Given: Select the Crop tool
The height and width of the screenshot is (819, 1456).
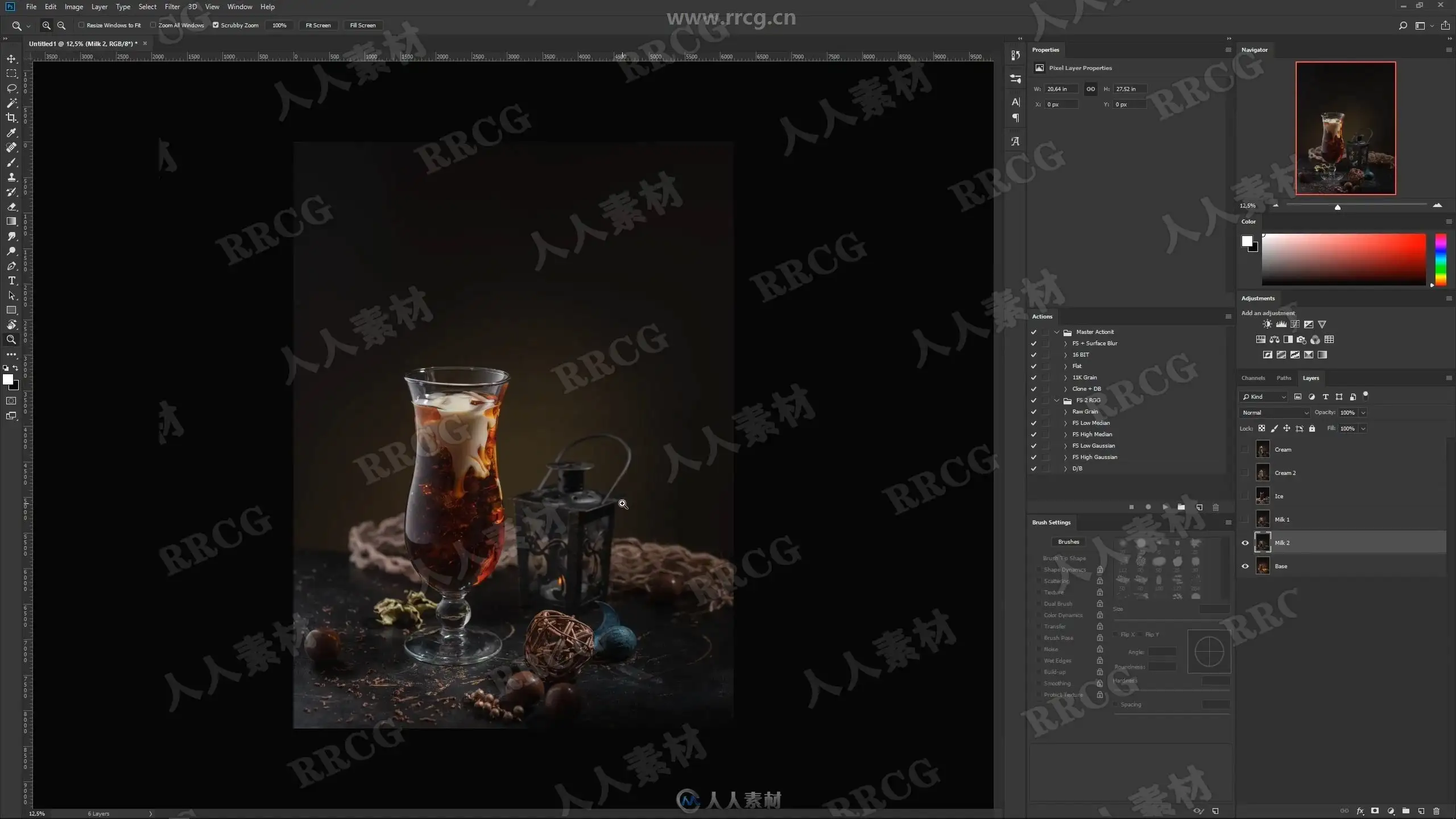Looking at the screenshot, I should [11, 118].
